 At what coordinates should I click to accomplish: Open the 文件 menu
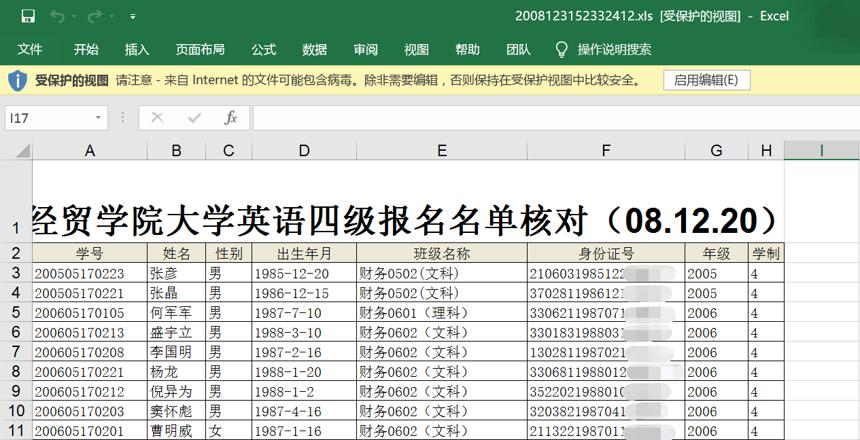(x=30, y=49)
